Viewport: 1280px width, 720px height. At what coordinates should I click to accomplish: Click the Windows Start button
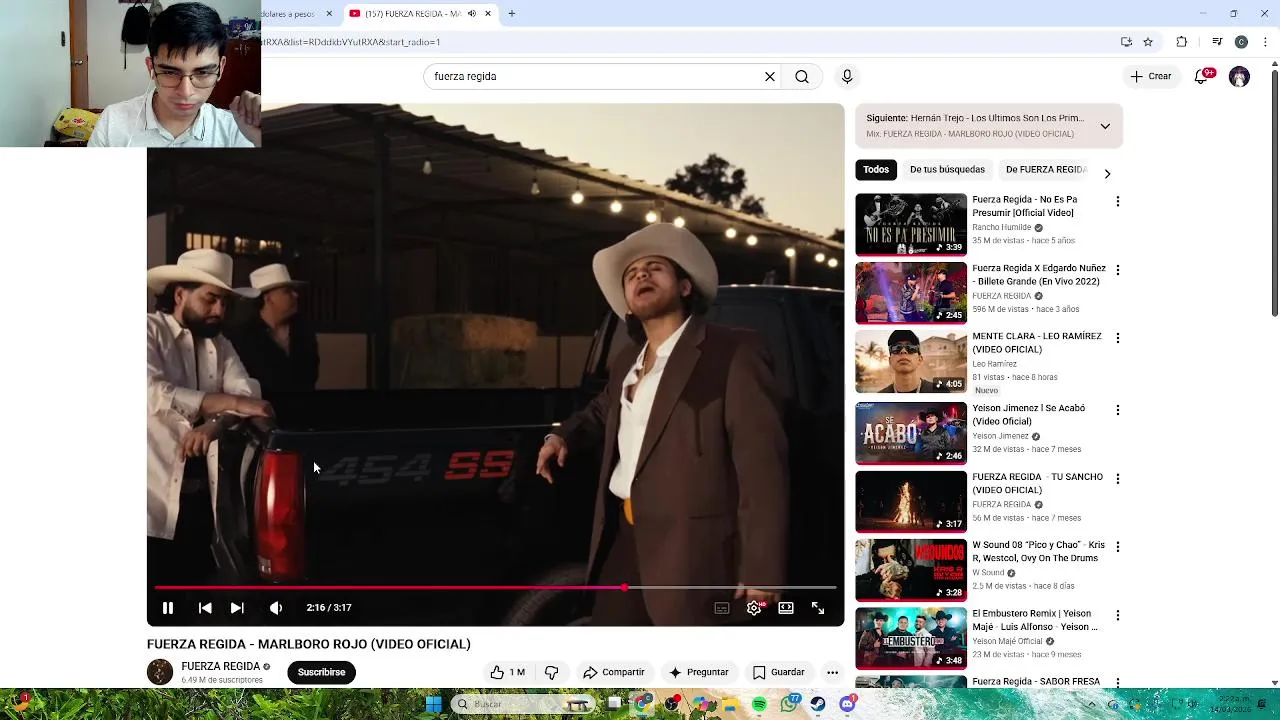434,704
